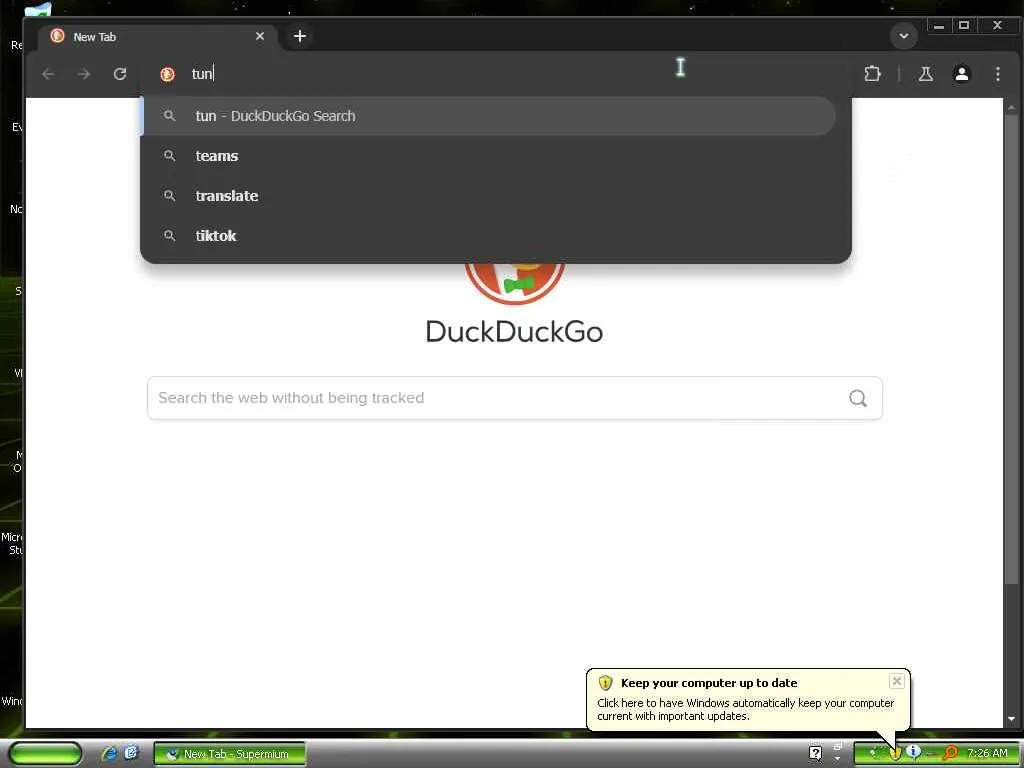This screenshot has height=768, width=1024.
Task: Click the blue info tray icon
Action: click(x=913, y=752)
